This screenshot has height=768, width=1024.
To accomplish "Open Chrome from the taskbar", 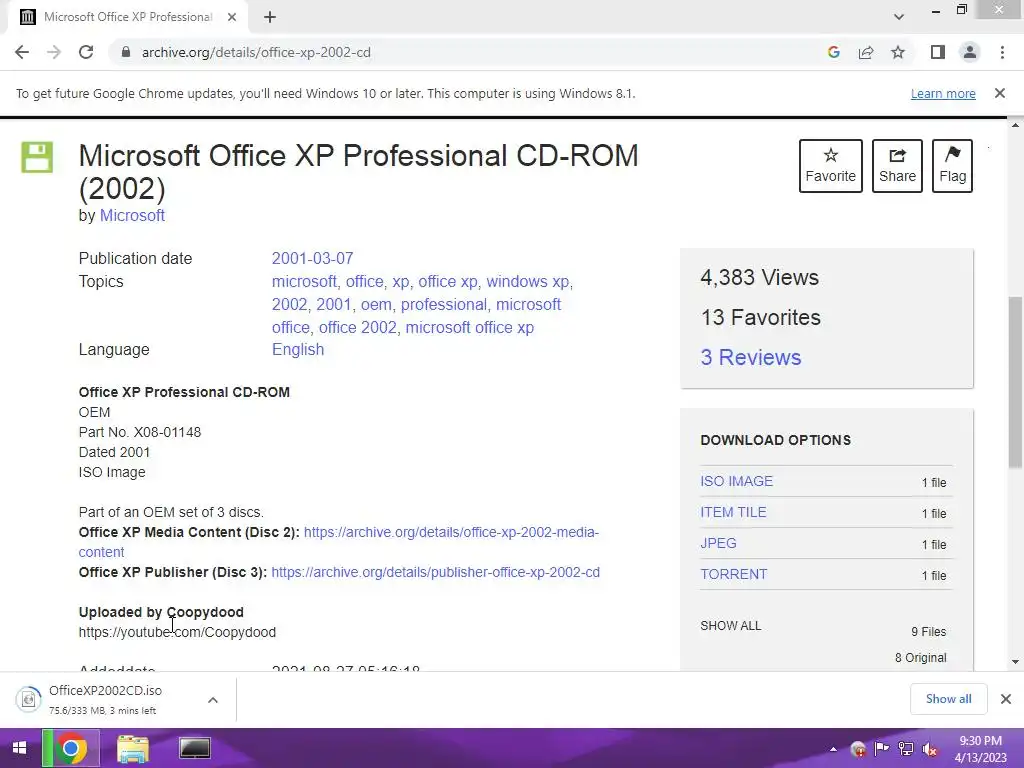I will click(71, 748).
